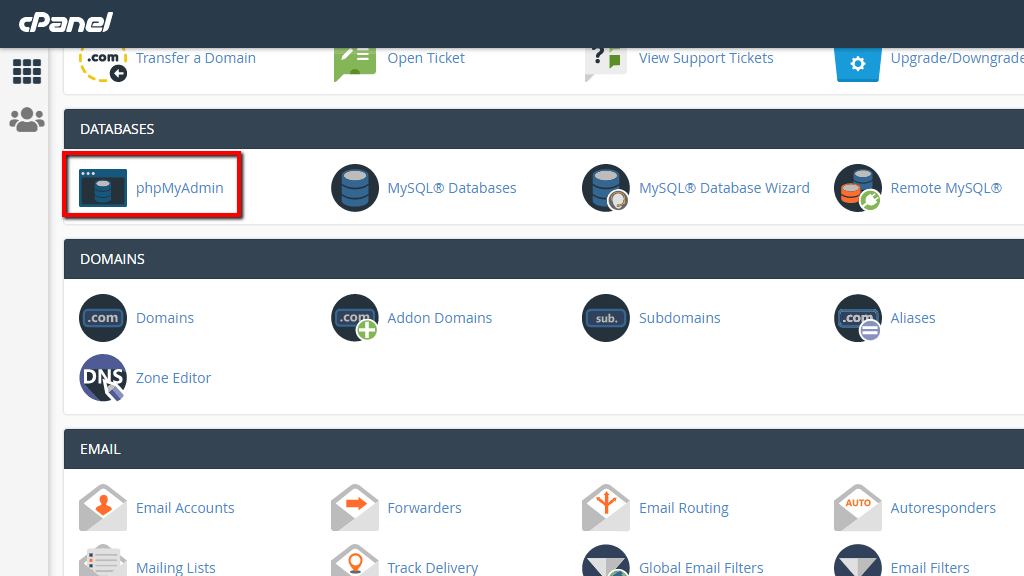This screenshot has width=1024, height=576.
Task: Click the Domains .com icon
Action: tap(103, 318)
